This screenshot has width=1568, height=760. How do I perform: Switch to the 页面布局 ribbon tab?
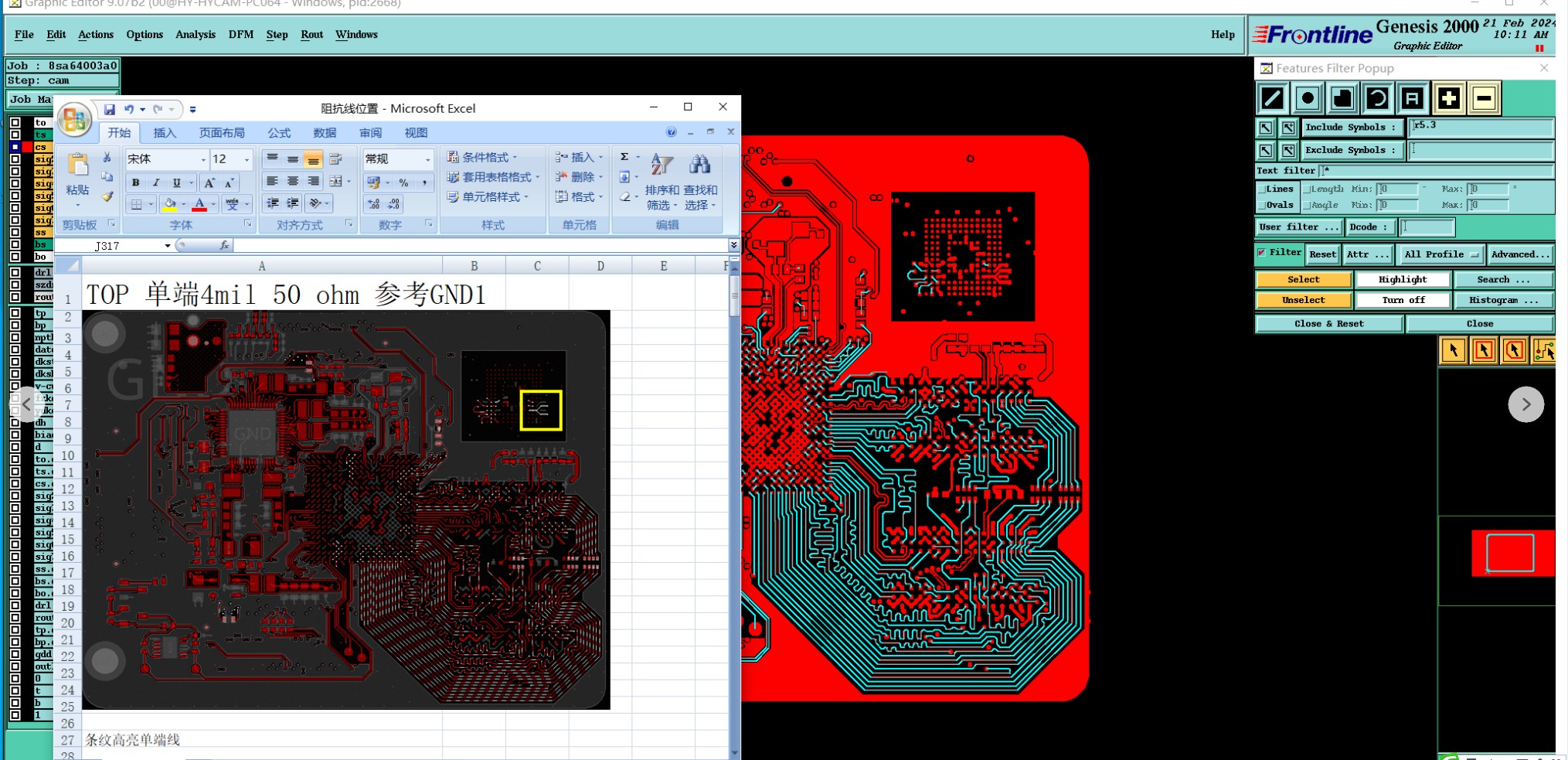[x=222, y=133]
